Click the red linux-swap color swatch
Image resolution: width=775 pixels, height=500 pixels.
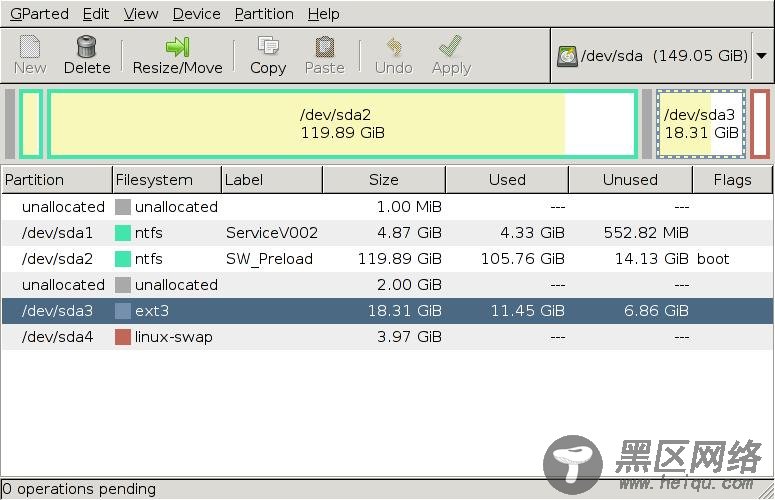pyautogui.click(x=123, y=337)
